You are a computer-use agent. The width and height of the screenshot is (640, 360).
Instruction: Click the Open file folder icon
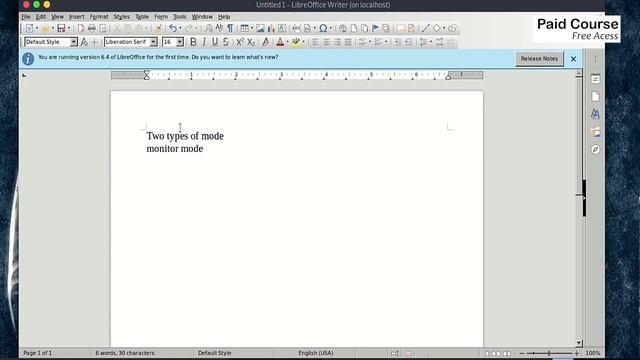[45, 28]
